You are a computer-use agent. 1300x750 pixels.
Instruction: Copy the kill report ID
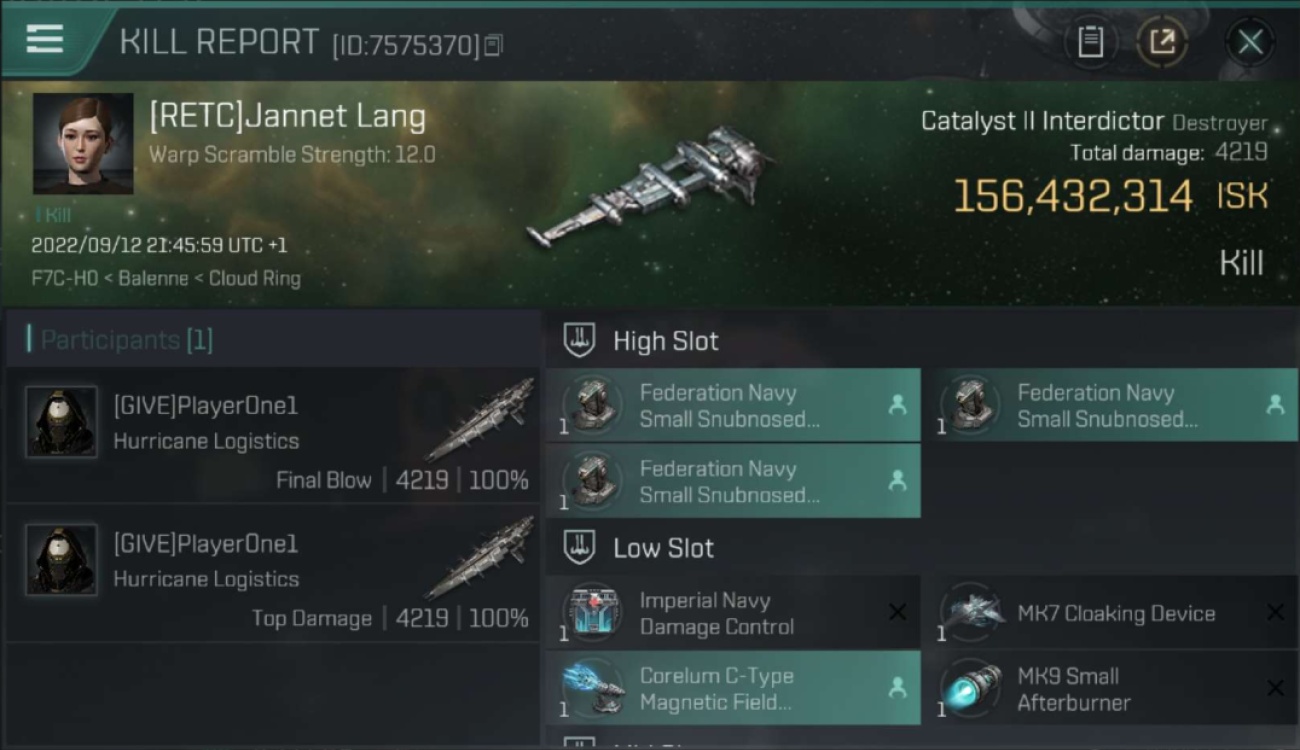[x=492, y=45]
